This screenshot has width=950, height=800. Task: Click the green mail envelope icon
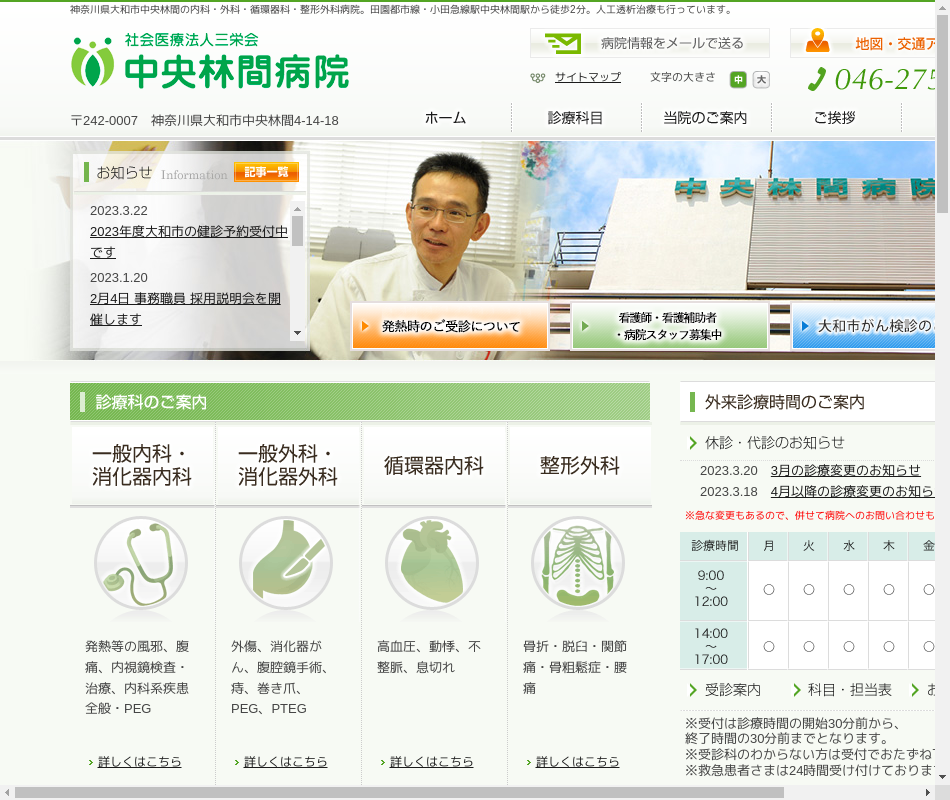coord(563,43)
